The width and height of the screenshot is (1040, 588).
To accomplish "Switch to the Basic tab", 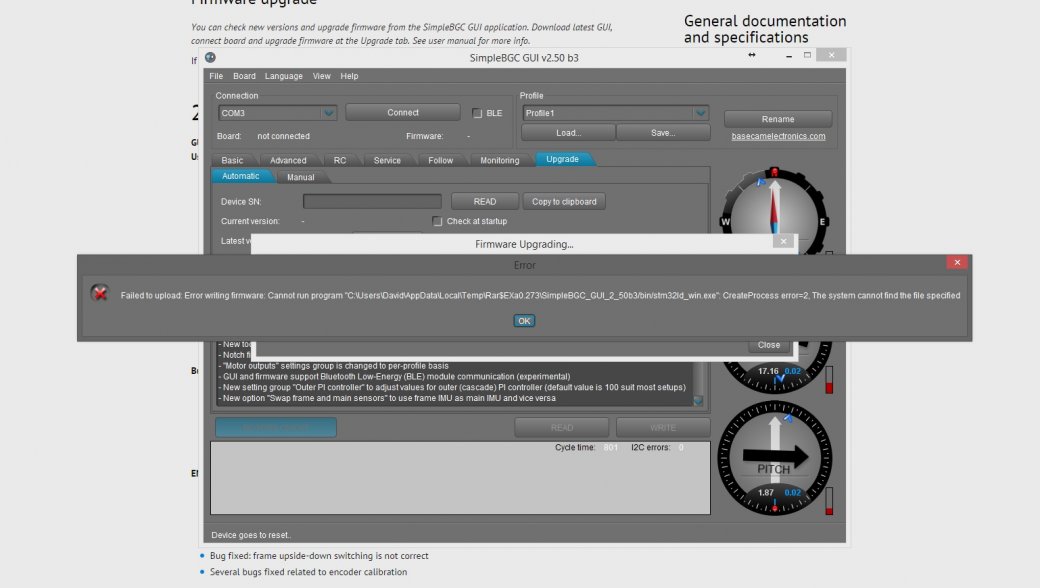I will tap(232, 160).
